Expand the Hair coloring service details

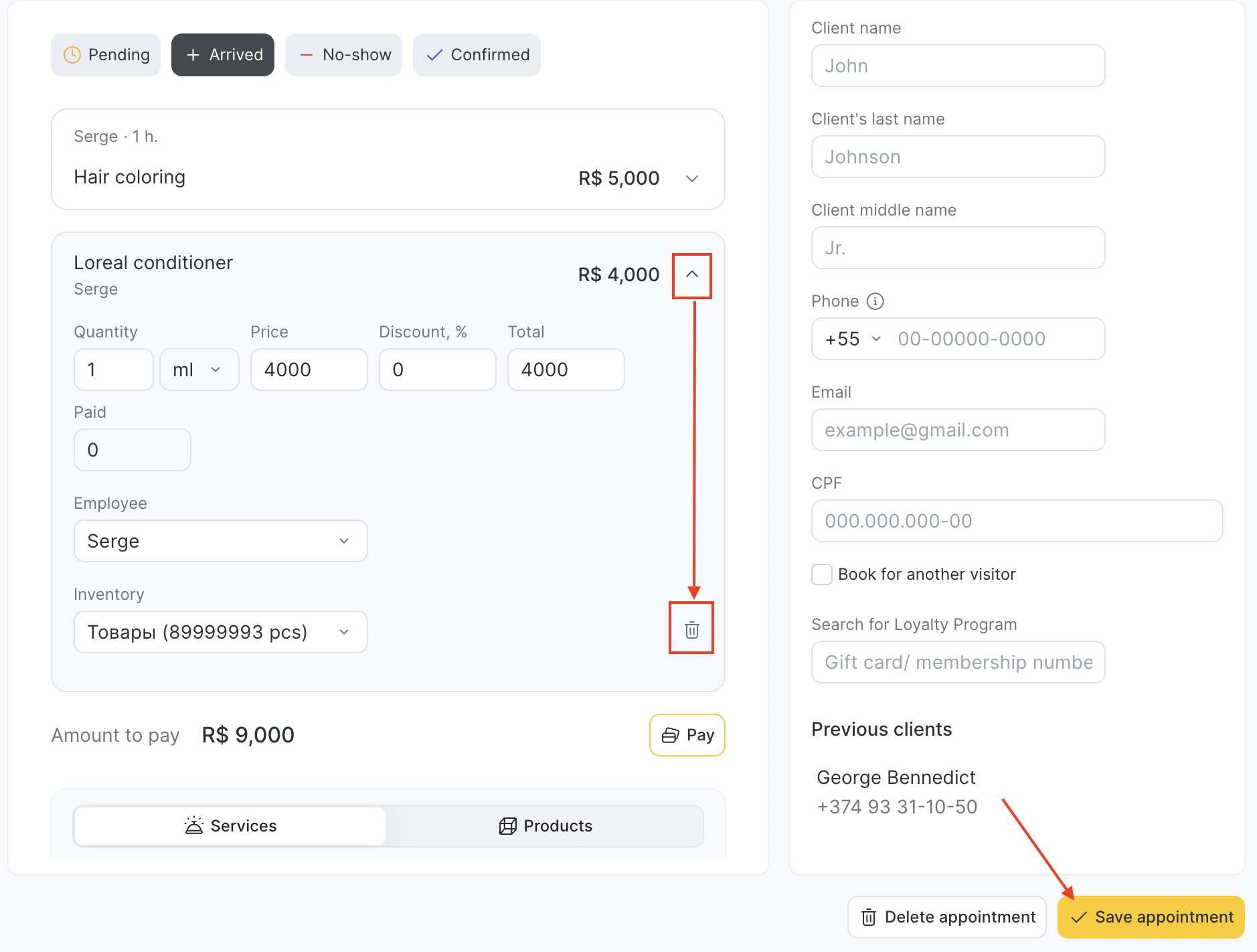click(x=692, y=178)
